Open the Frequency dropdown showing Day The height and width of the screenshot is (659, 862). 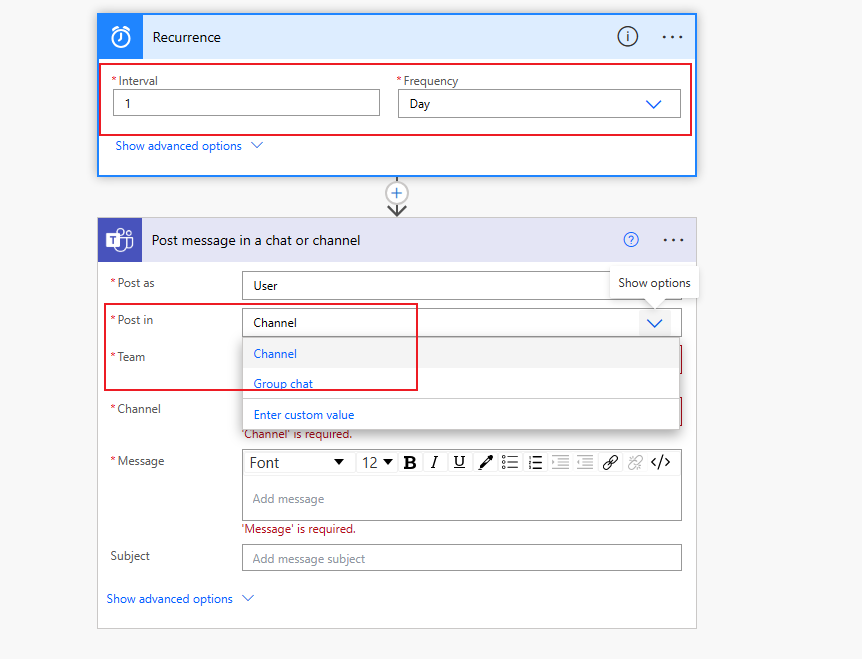(x=539, y=104)
